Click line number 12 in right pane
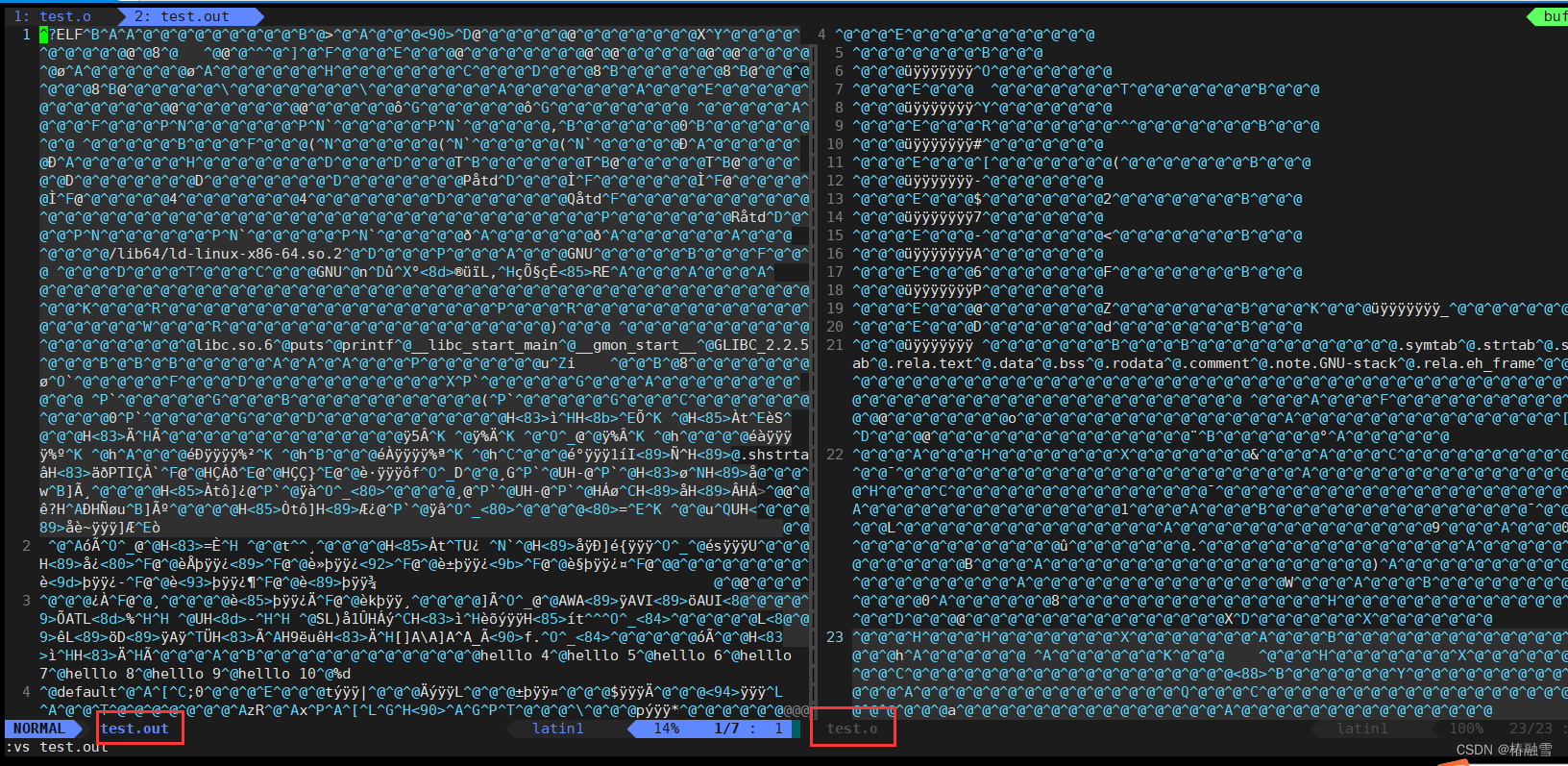This screenshot has width=1568, height=766. click(835, 181)
